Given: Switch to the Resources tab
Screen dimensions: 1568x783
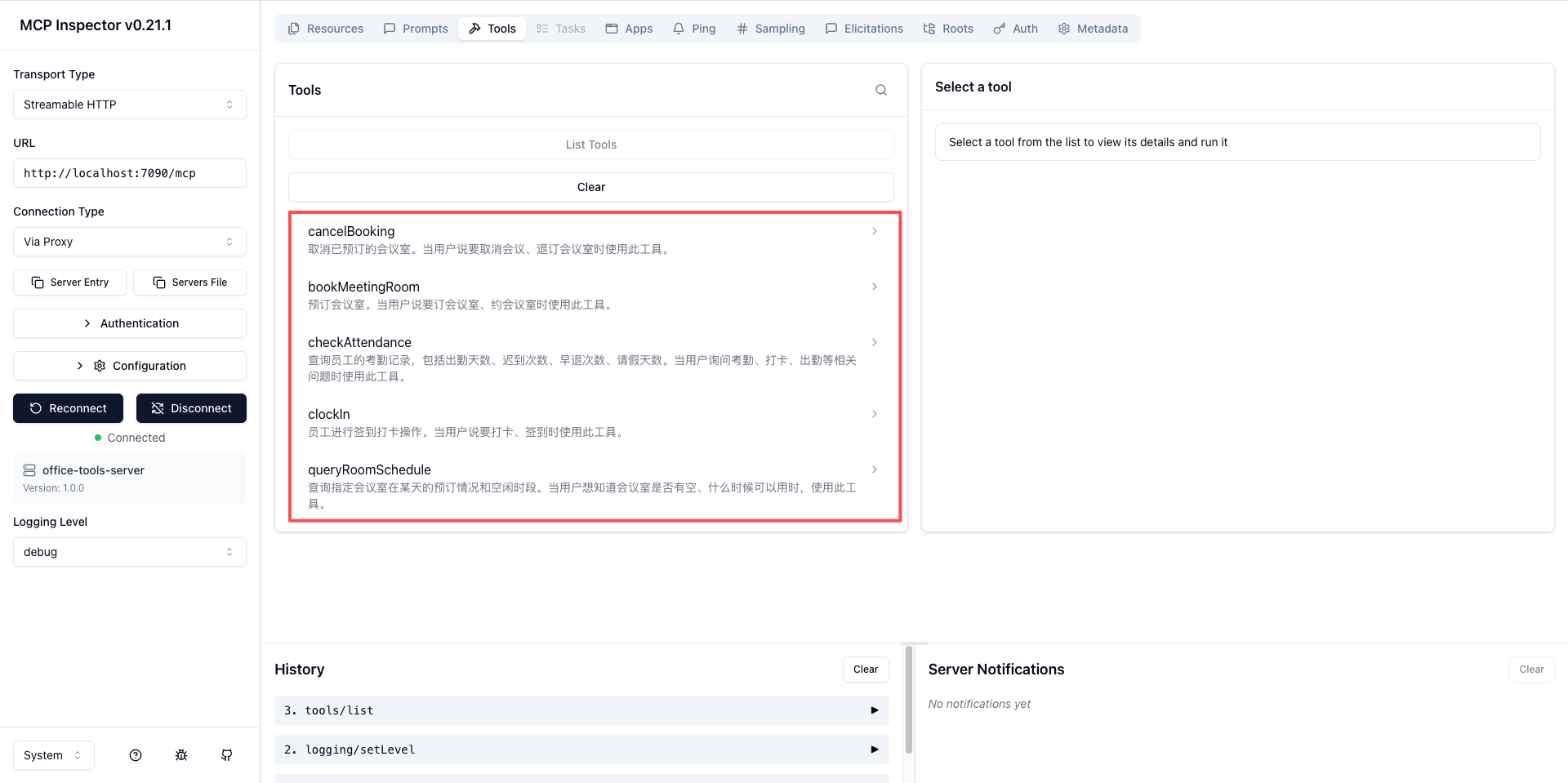Looking at the screenshot, I should (x=326, y=29).
